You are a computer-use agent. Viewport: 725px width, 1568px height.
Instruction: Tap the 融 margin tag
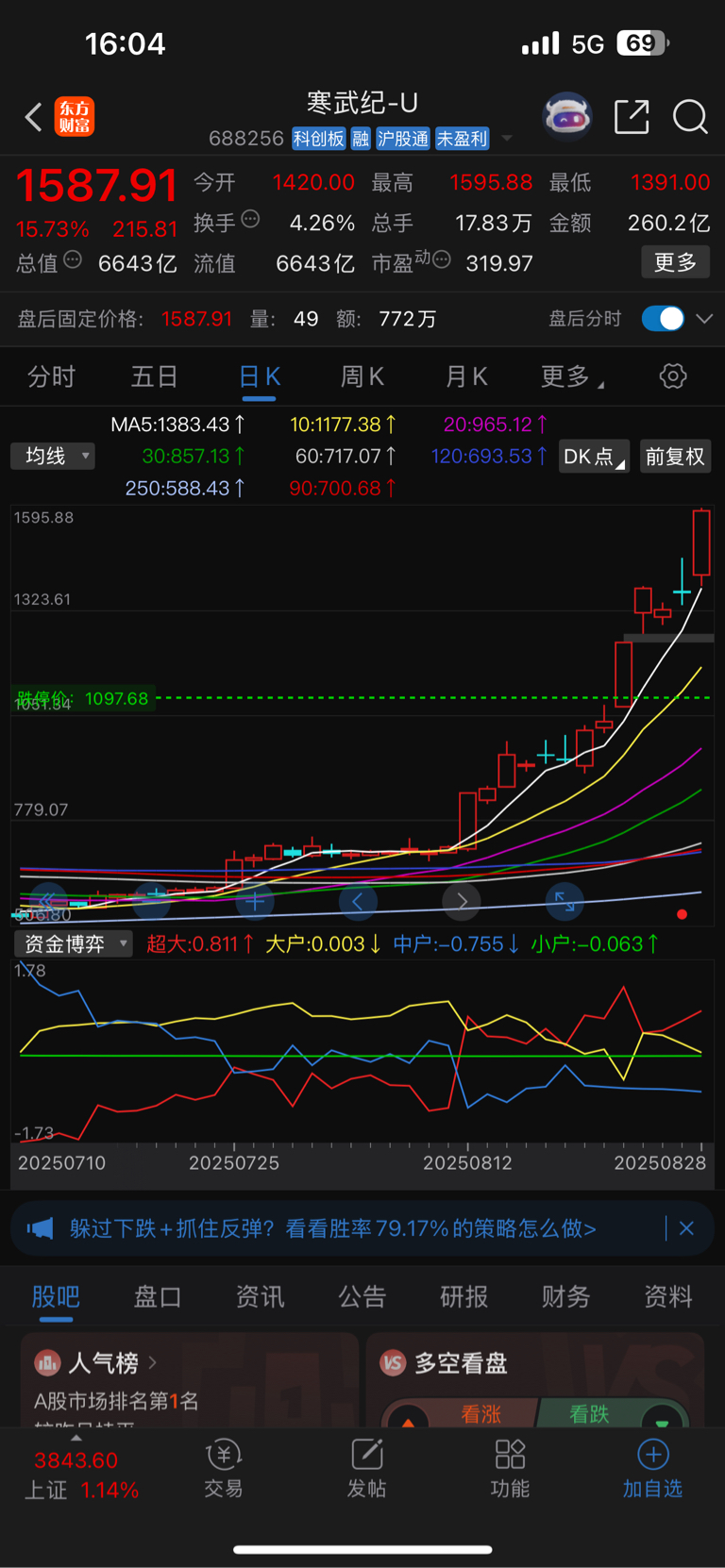point(361,139)
